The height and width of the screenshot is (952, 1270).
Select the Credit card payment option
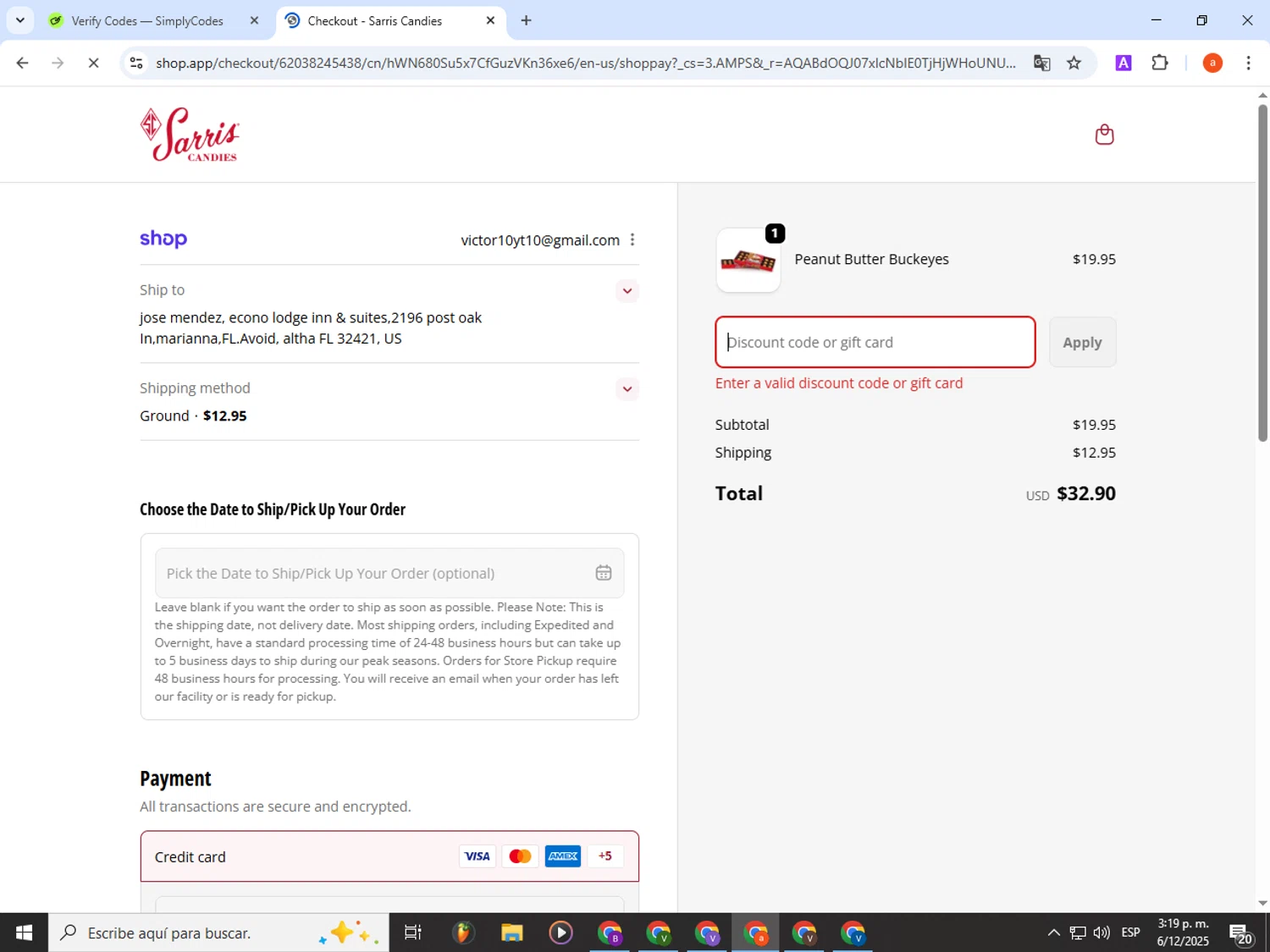pyautogui.click(x=389, y=856)
